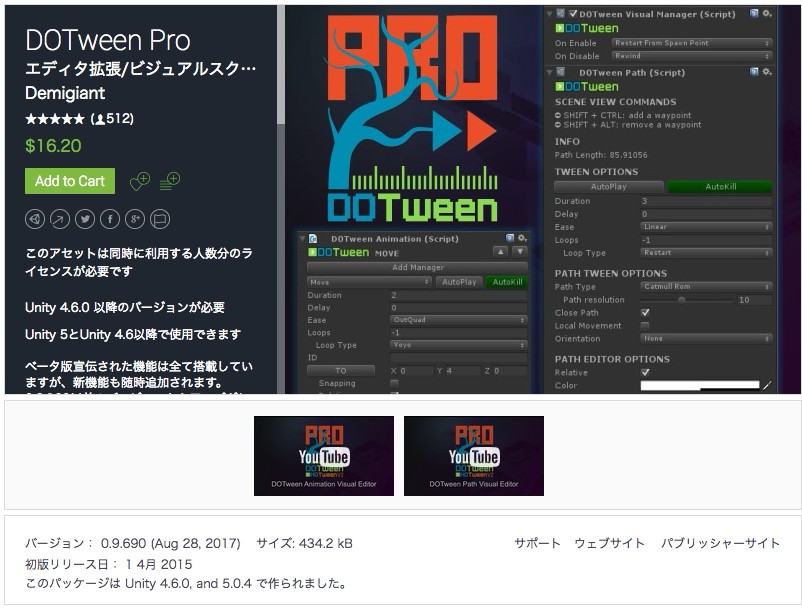
Task: Open help icon for DOTween Visual Manager
Action: 754,14
